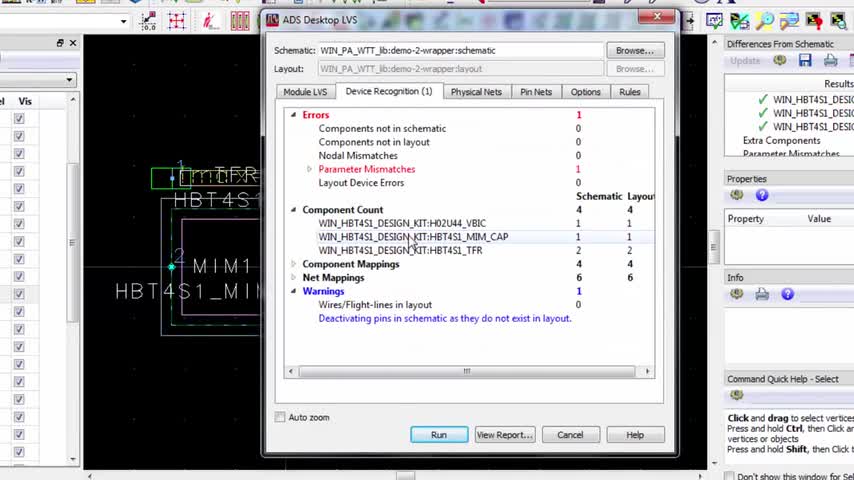This screenshot has width=854, height=480.
Task: Click gear icon in Info panel
Action: click(736, 294)
